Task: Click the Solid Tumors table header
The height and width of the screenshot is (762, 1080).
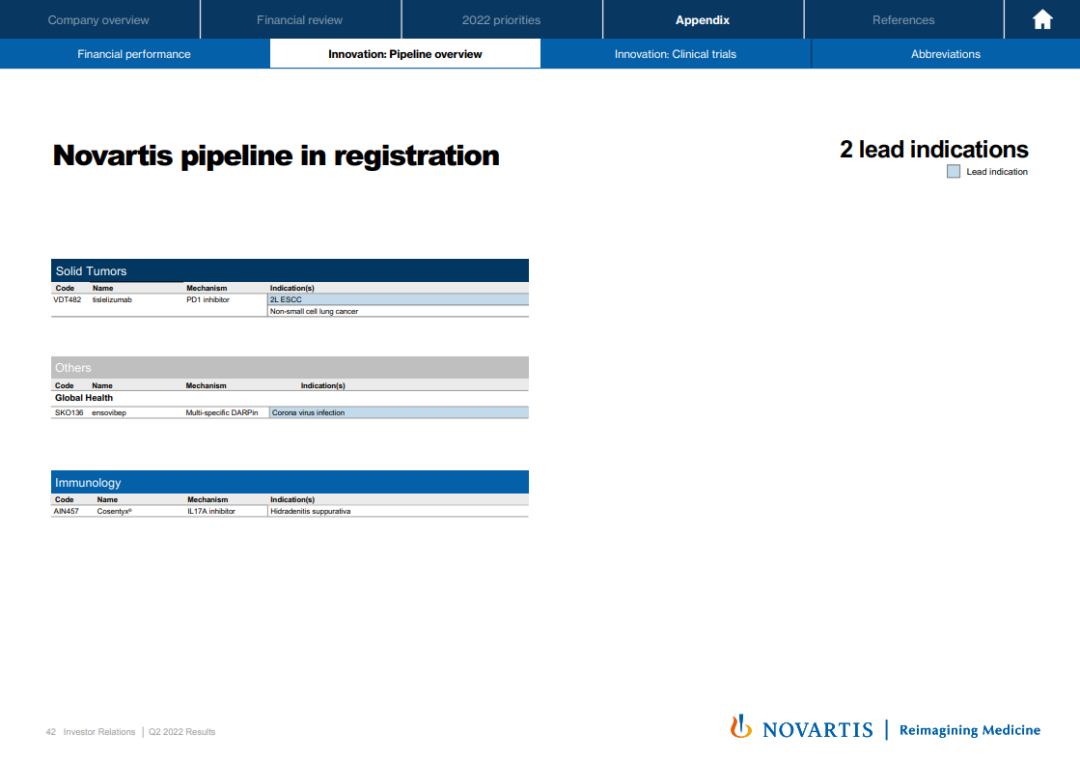Action: (290, 271)
